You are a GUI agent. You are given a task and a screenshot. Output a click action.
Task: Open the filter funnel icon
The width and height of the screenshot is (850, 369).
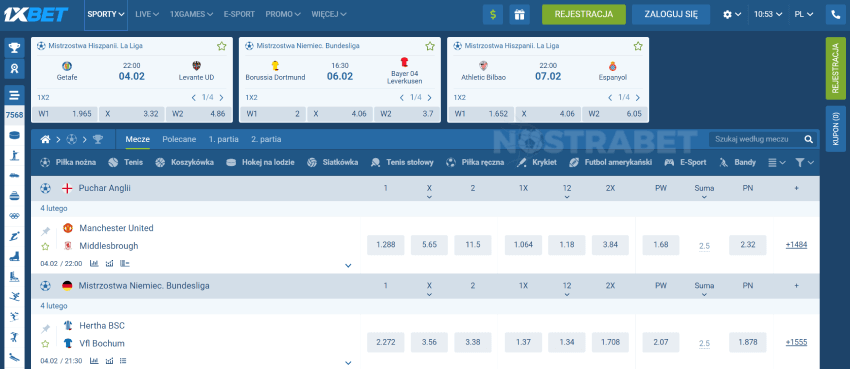tap(804, 162)
